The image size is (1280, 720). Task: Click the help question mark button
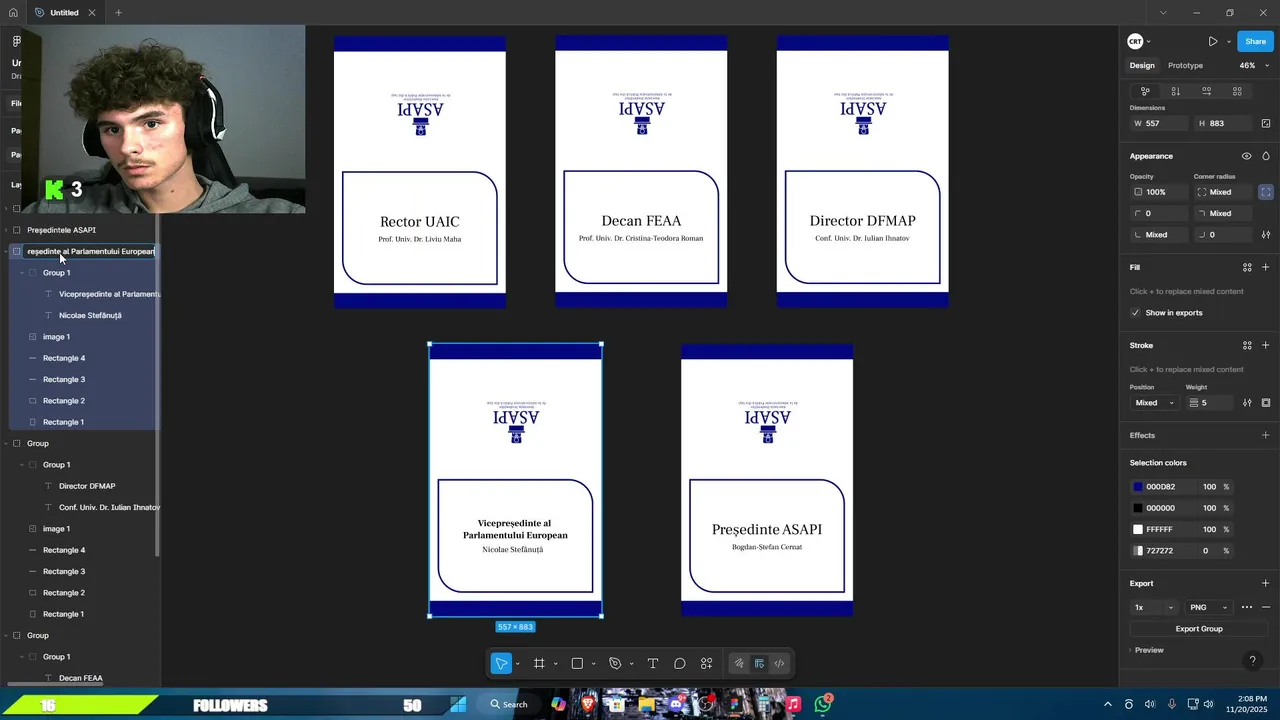coord(1252,661)
